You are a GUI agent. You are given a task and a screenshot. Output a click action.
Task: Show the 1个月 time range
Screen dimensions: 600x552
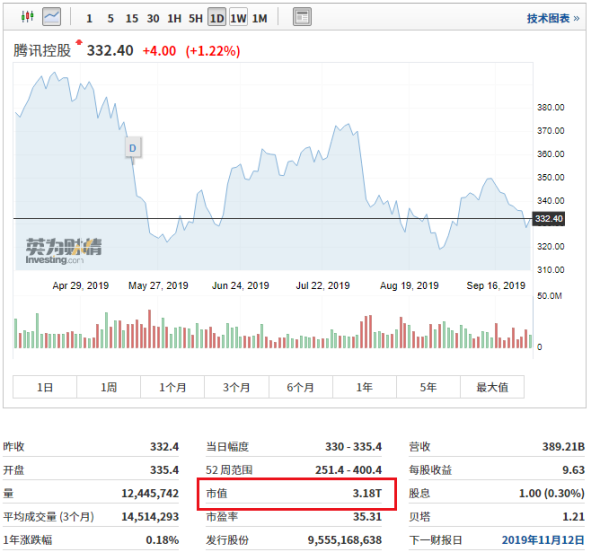tap(173, 387)
